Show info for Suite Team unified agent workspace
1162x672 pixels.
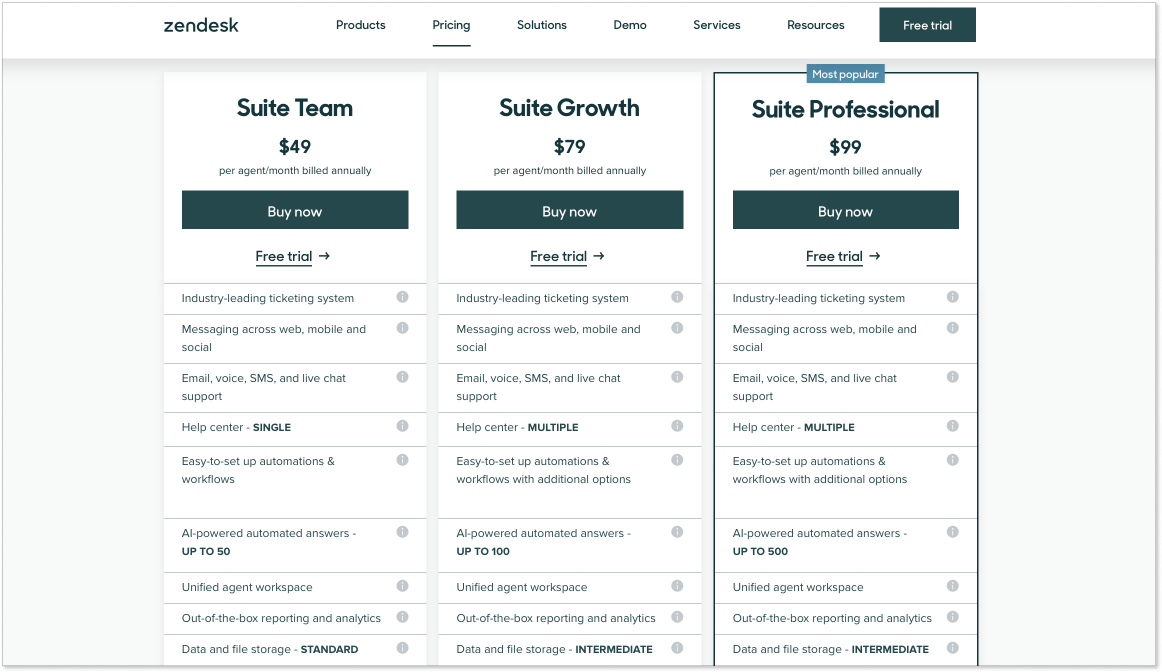point(402,586)
